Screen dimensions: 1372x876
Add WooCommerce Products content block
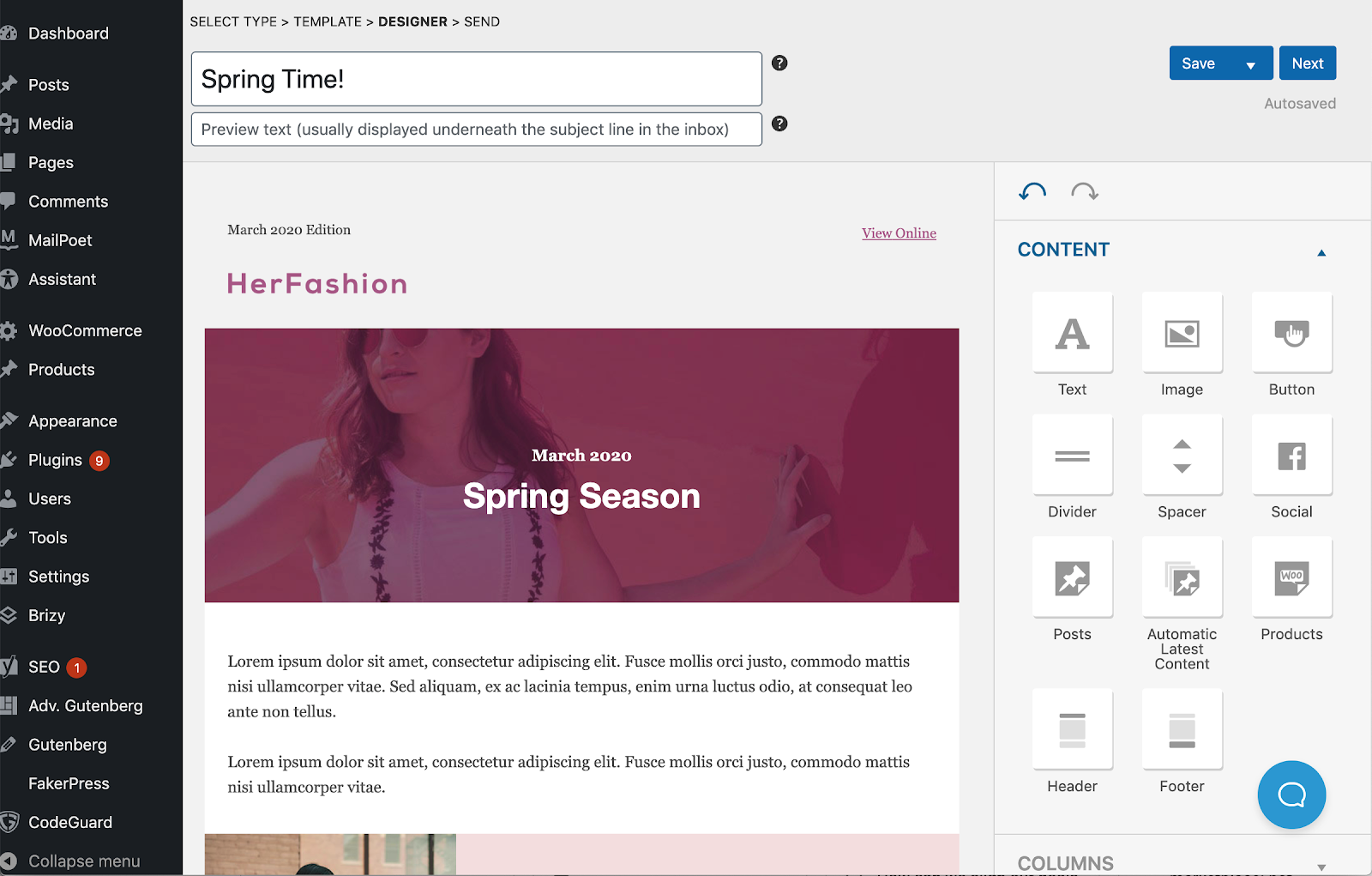click(1291, 577)
